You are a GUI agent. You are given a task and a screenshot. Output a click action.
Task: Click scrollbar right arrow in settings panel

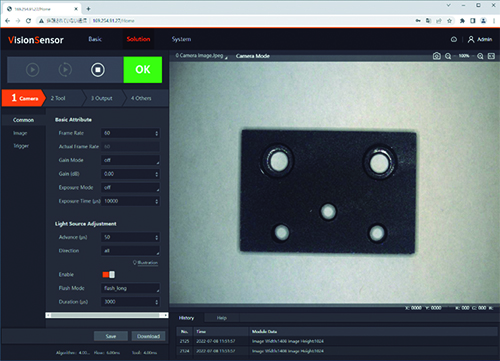pyautogui.click(x=166, y=315)
